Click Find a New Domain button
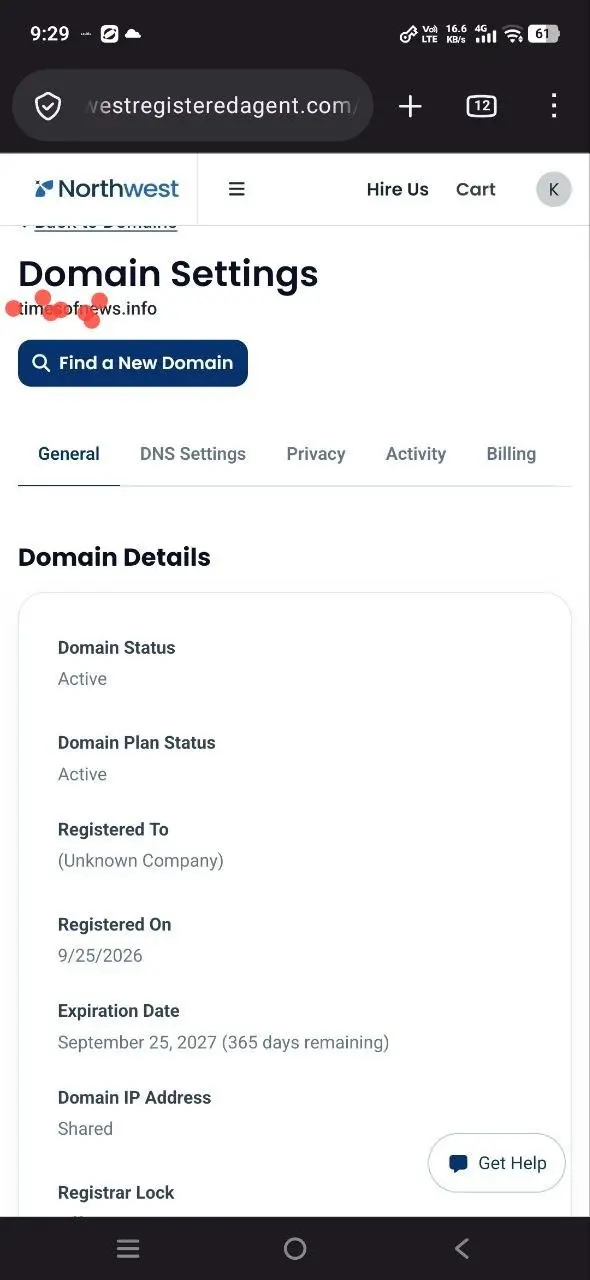The image size is (590, 1280). click(x=133, y=363)
